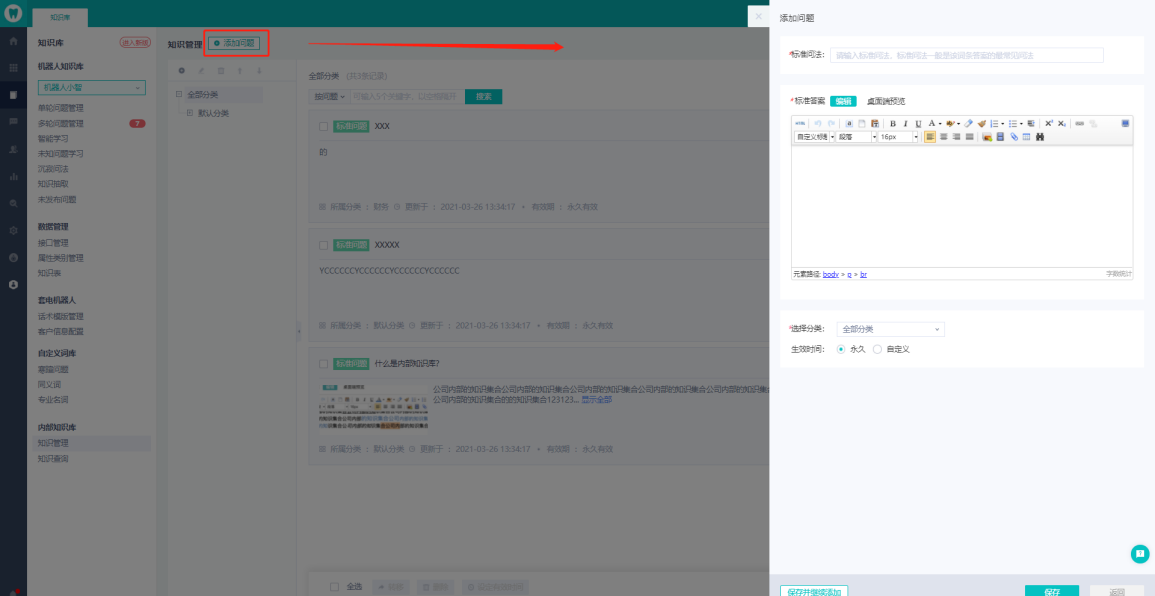Select the 自定义 validity radio option
This screenshot has height=596, width=1155.
click(877, 349)
